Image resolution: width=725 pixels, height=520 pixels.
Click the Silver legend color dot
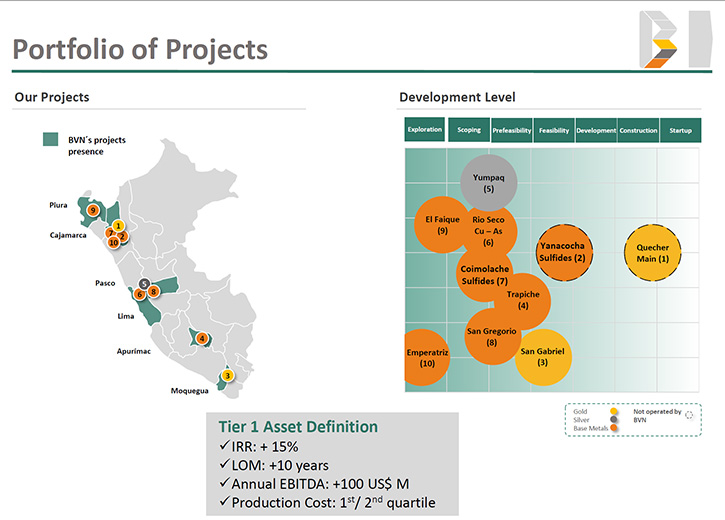(x=614, y=420)
